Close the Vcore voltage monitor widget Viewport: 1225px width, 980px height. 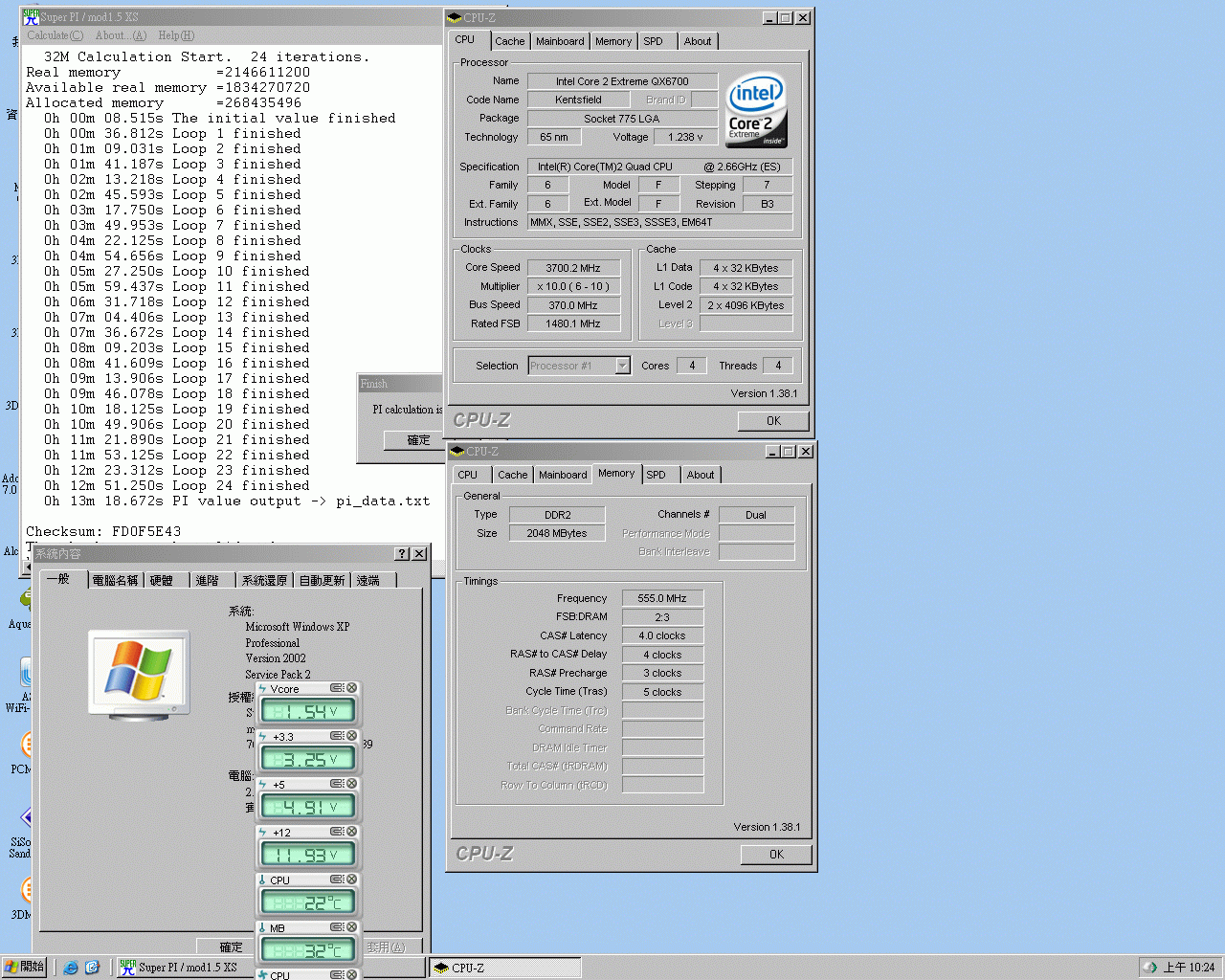[352, 688]
